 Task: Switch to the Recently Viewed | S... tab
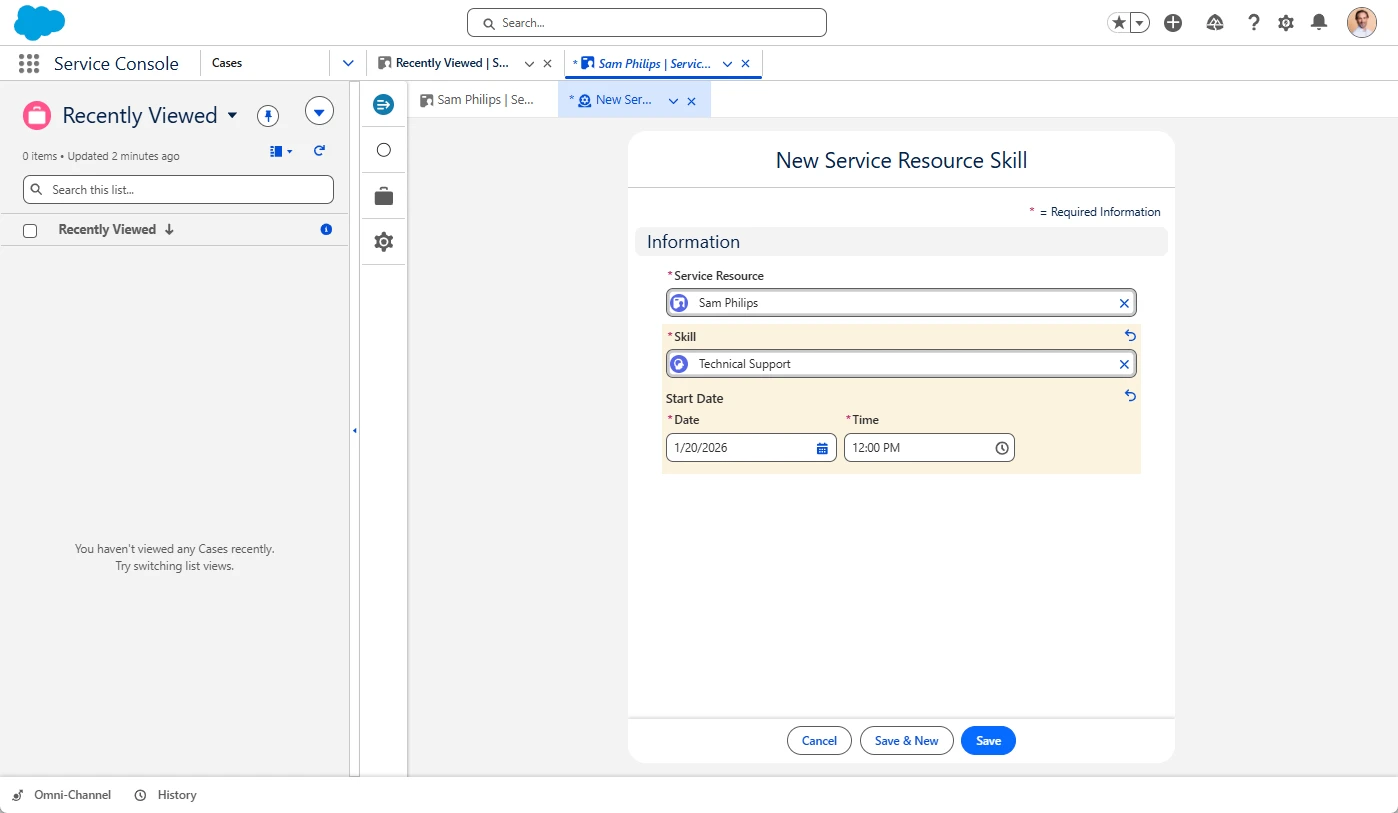tap(453, 63)
